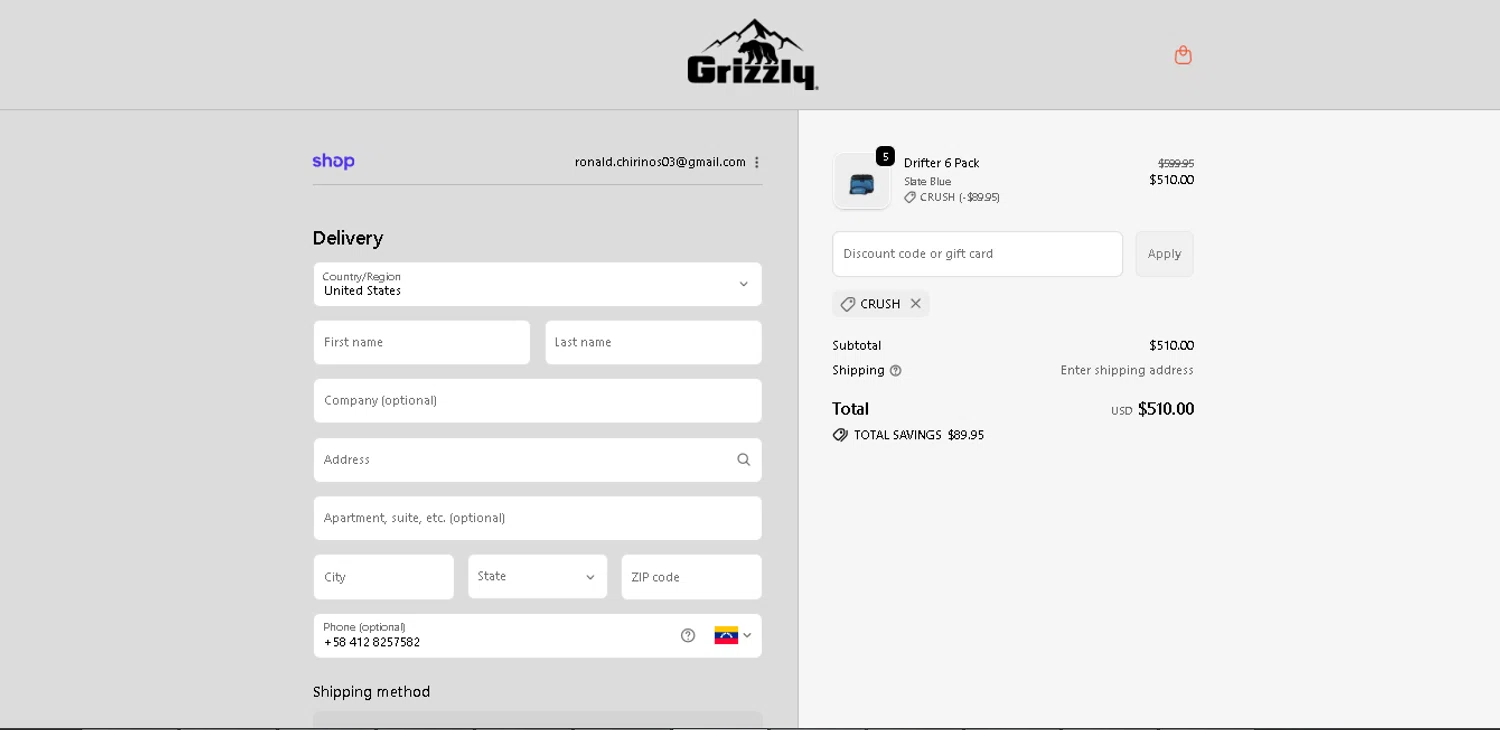
Task: Click the City input field
Action: pyautogui.click(x=383, y=577)
